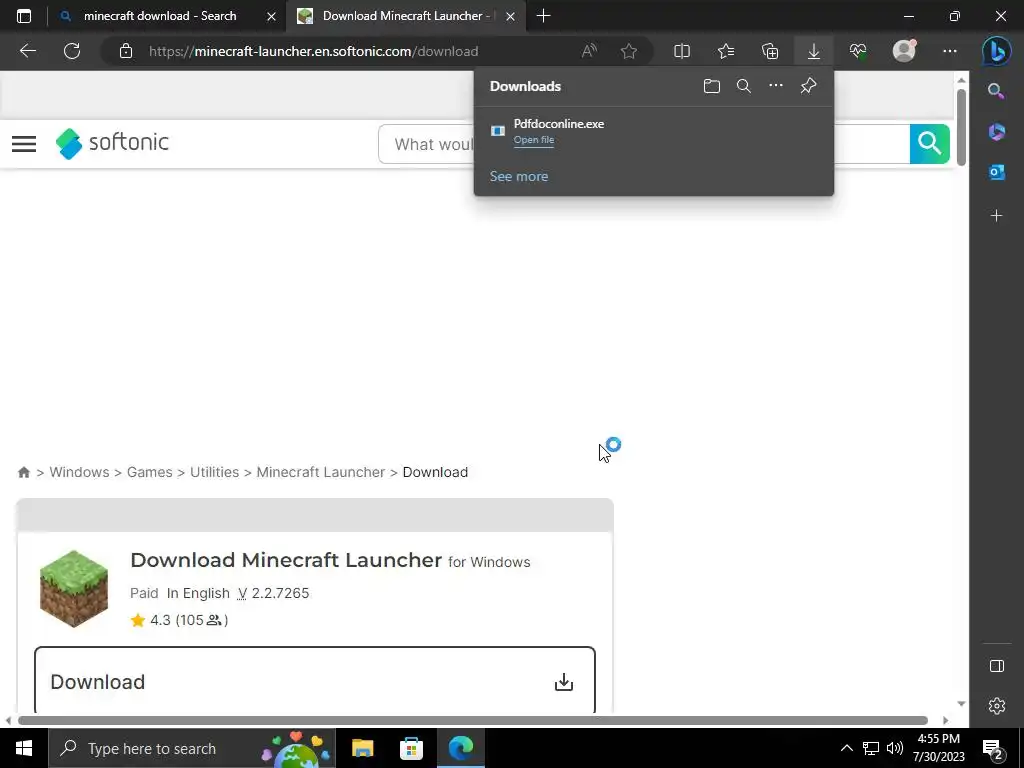The height and width of the screenshot is (768, 1024).
Task: Click See more in Downloads panel
Action: [519, 176]
